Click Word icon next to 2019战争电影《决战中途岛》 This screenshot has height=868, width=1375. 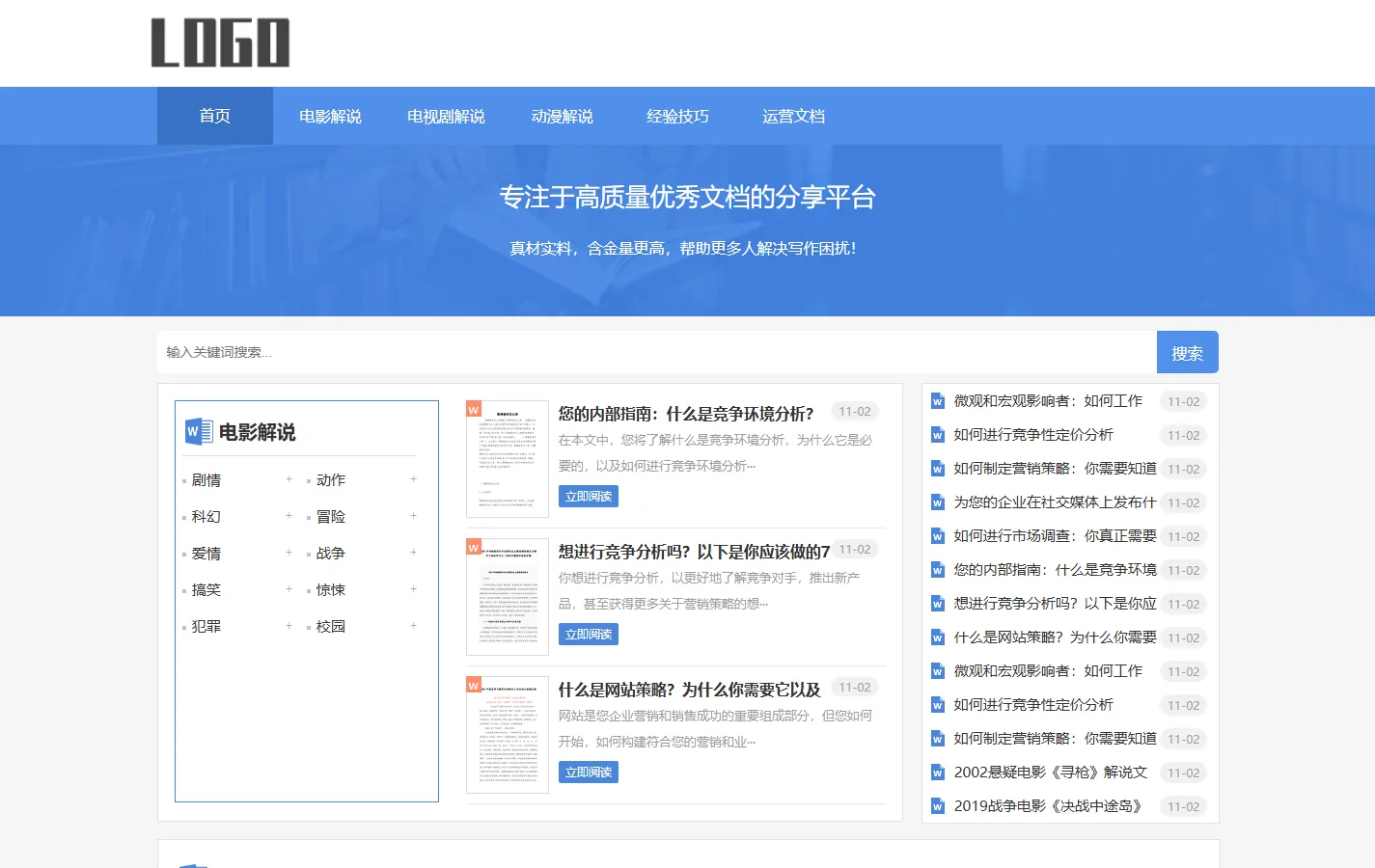point(937,806)
